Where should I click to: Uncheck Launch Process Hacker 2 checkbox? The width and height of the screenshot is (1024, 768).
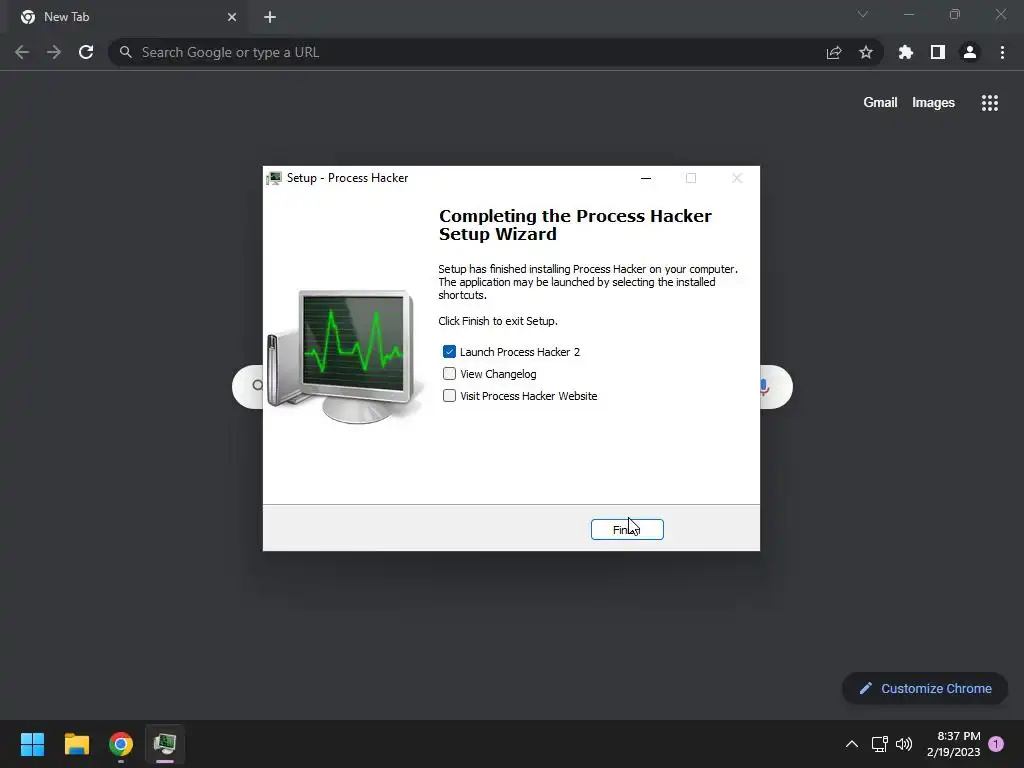[449, 352]
